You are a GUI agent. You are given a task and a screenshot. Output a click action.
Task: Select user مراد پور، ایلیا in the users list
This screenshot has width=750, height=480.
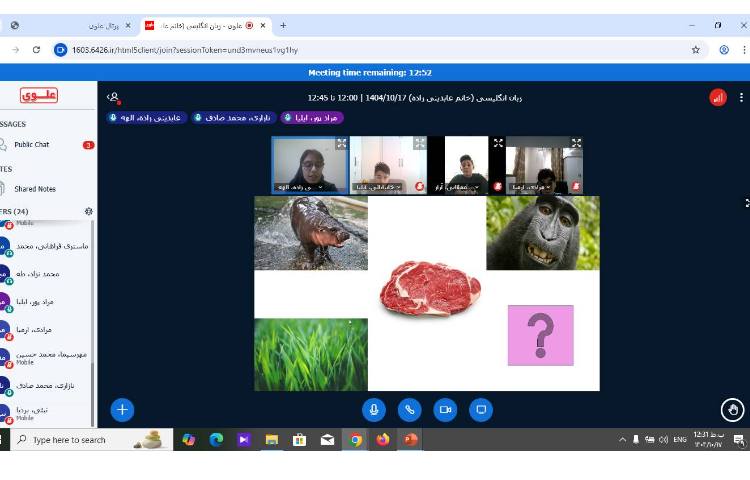click(47, 302)
